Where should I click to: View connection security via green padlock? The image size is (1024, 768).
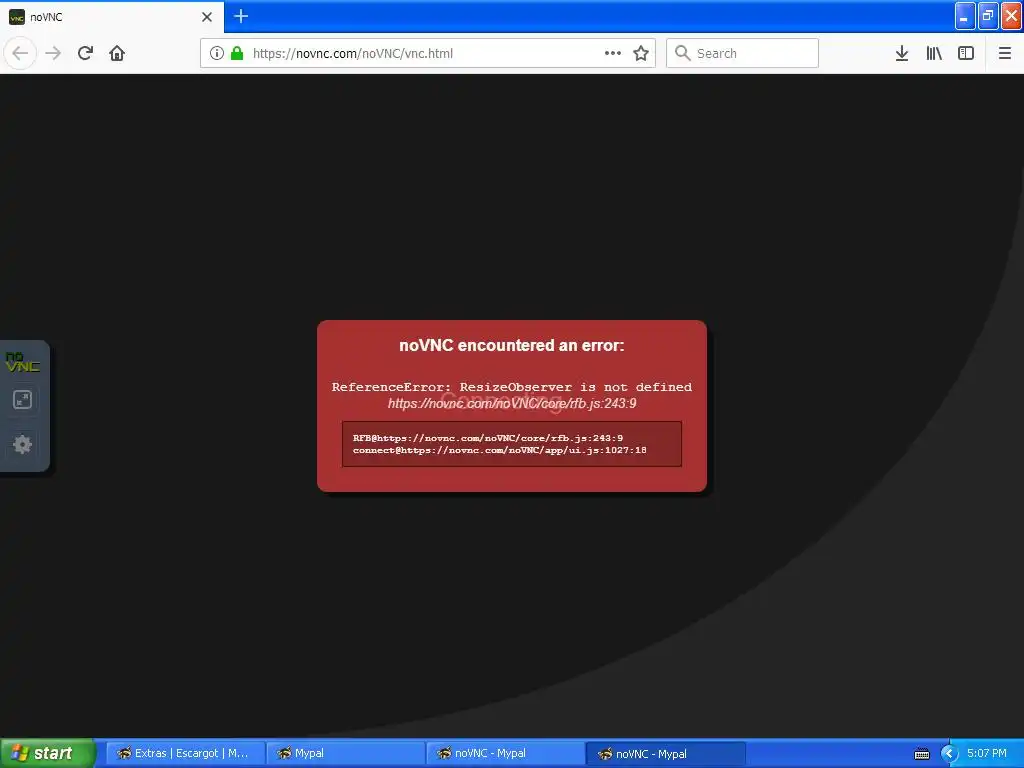pyautogui.click(x=237, y=53)
